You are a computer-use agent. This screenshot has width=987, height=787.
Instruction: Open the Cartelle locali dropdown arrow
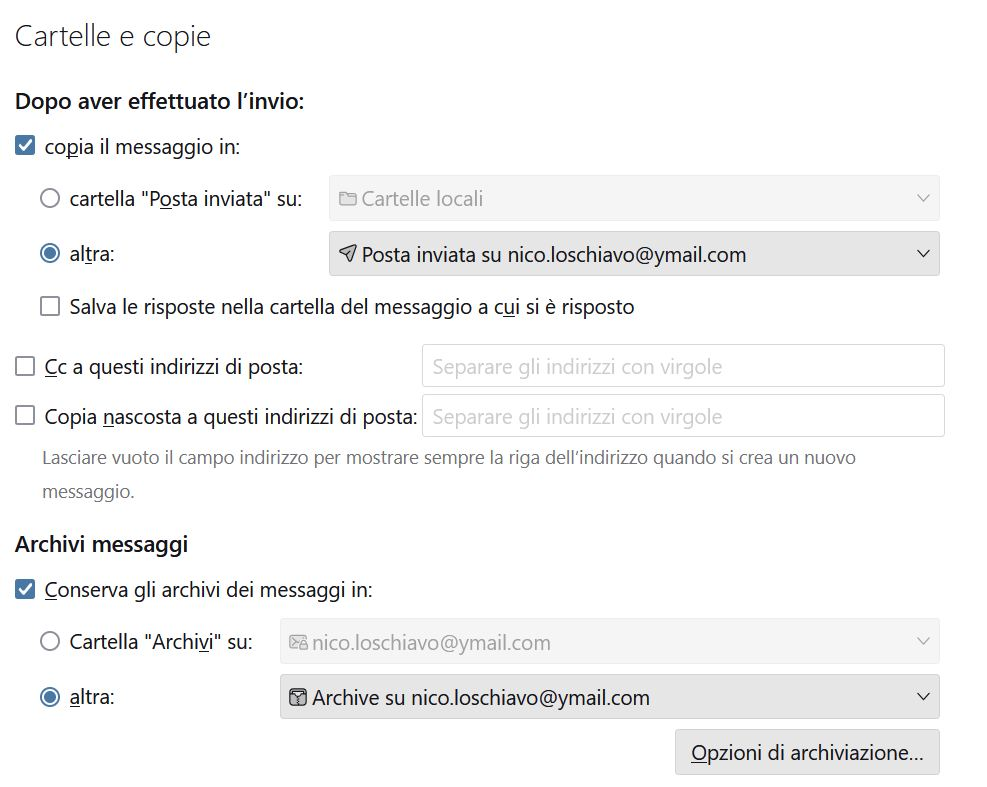click(922, 198)
